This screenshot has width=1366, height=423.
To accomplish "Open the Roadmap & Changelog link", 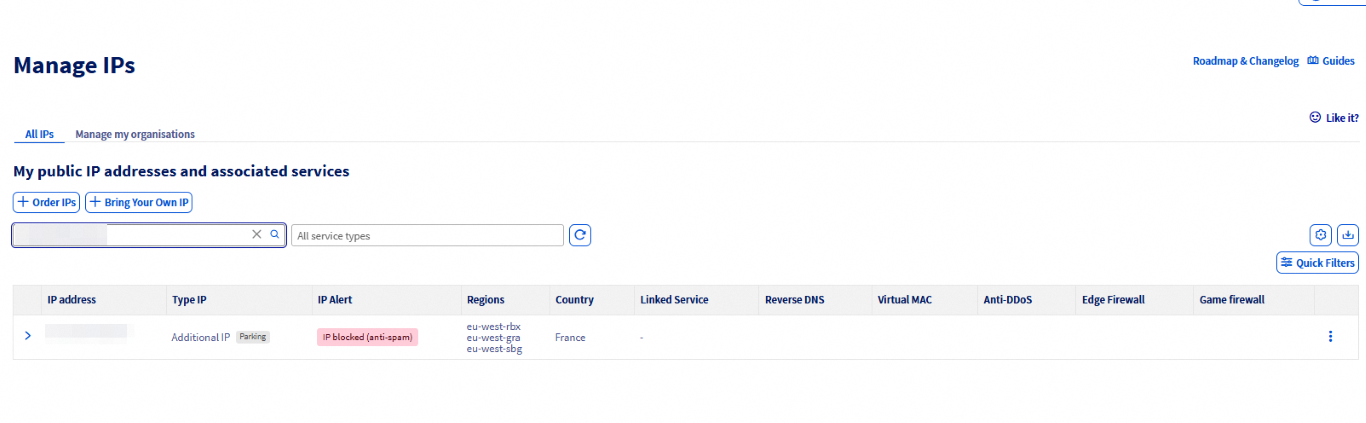I will (x=1245, y=61).
